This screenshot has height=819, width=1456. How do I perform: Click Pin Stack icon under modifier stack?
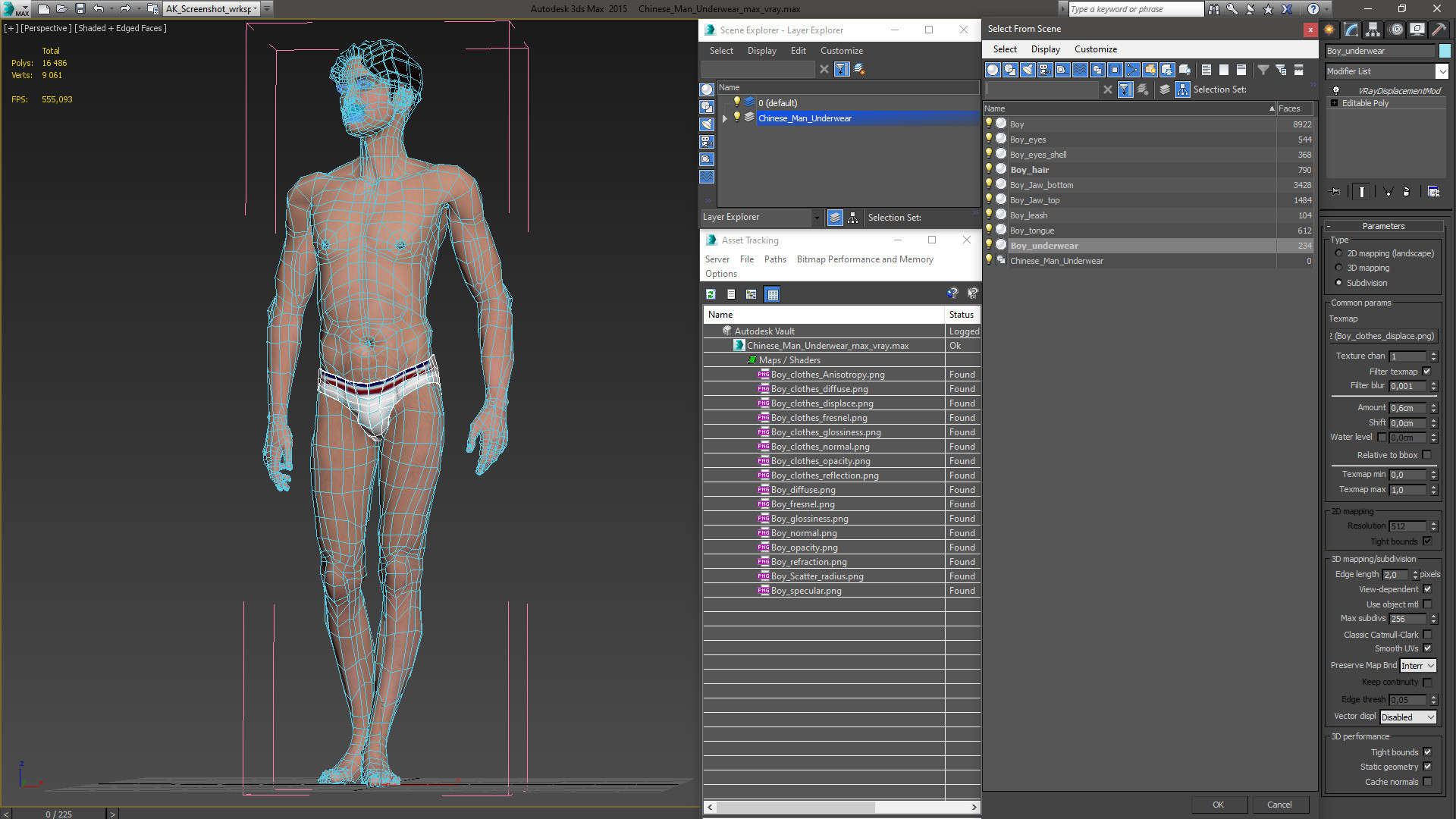pos(1335,192)
